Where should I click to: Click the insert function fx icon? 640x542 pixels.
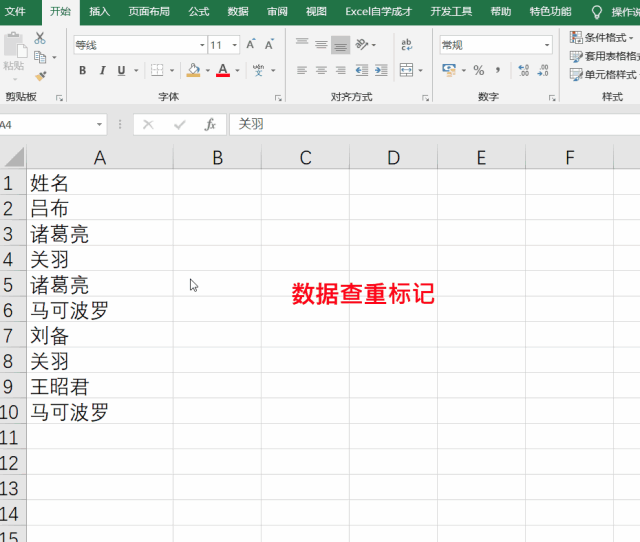point(210,124)
